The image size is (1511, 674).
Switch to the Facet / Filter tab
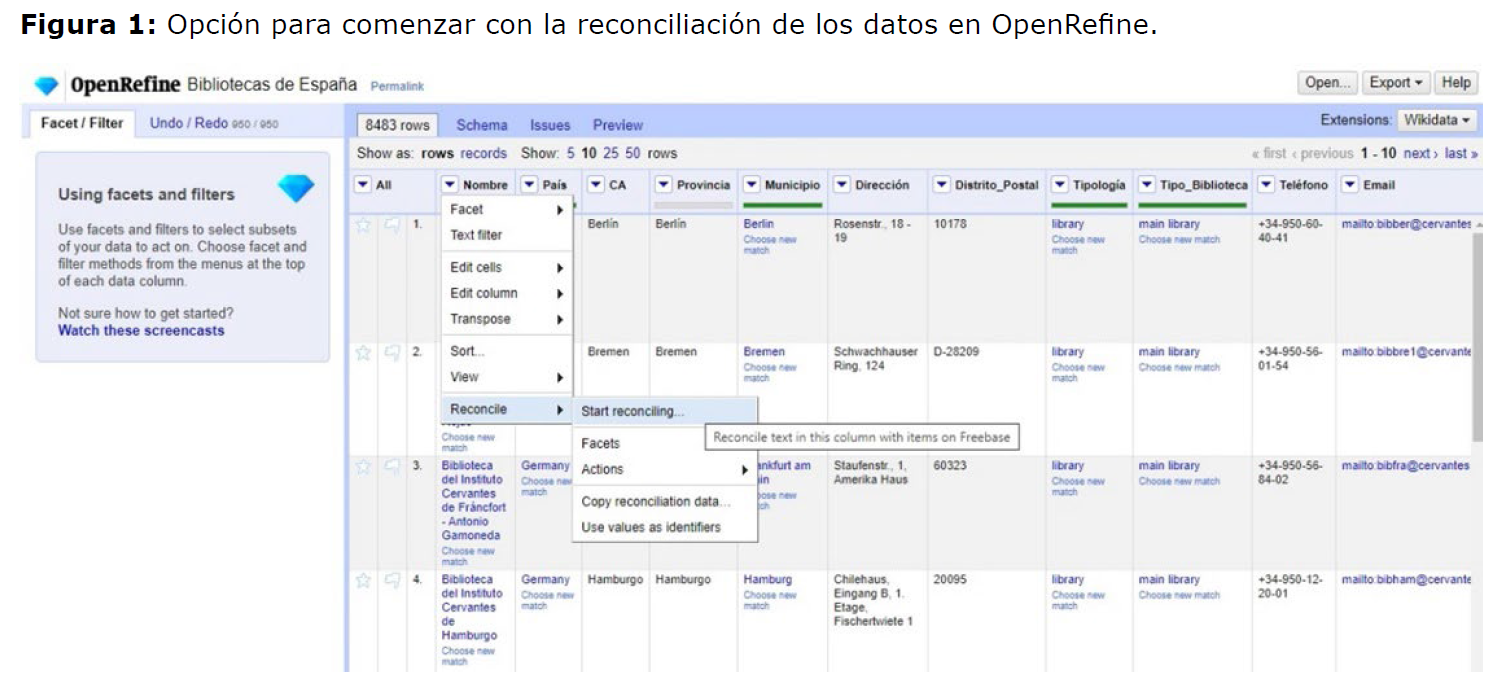(82, 123)
